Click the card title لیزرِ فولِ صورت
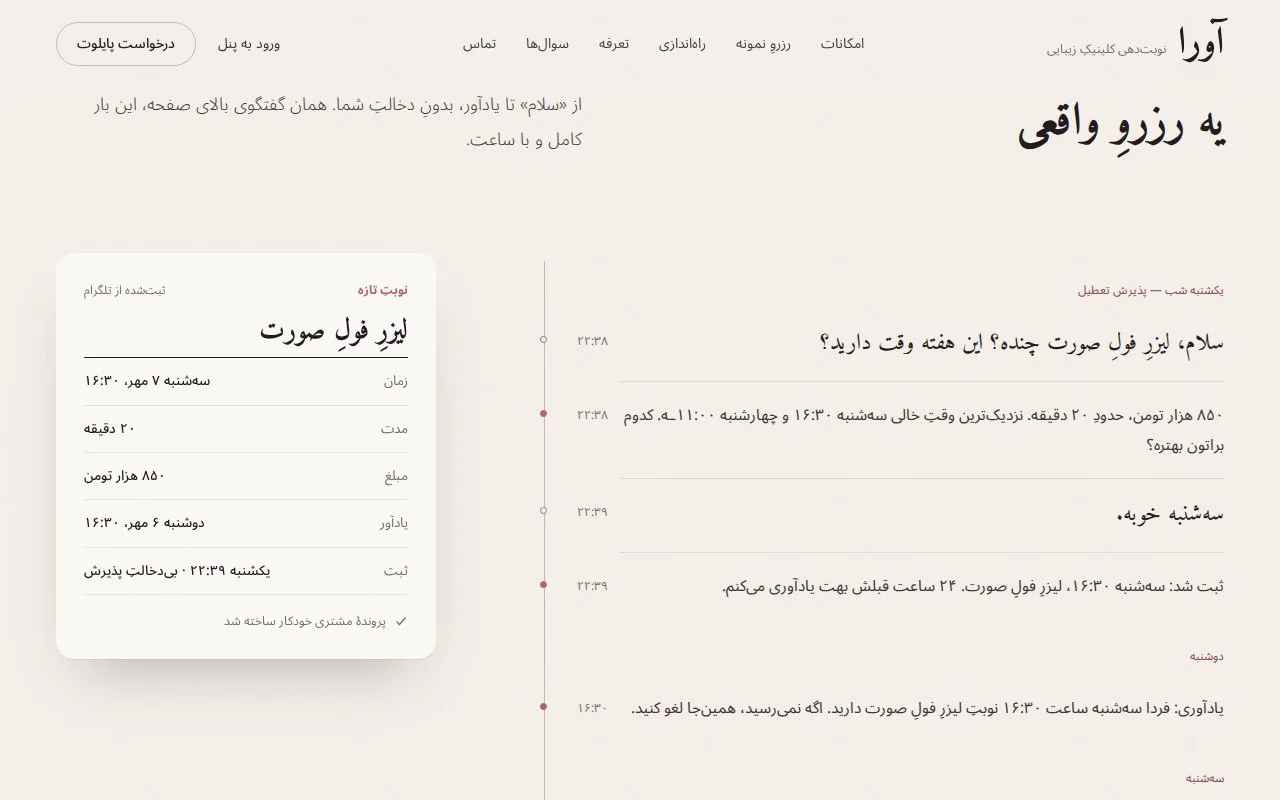Screen dimensions: 1280x800 pyautogui.click(x=334, y=330)
